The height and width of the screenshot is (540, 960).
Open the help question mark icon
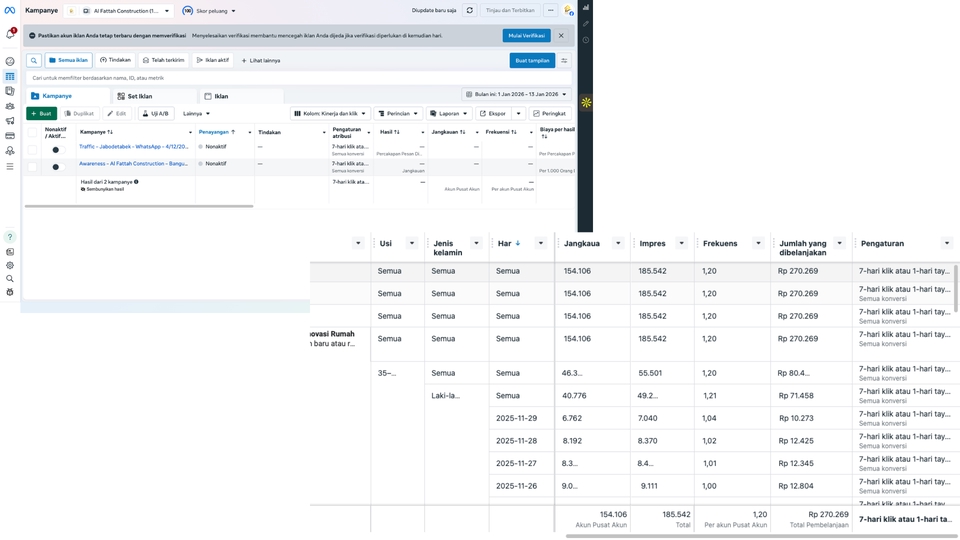pyautogui.click(x=10, y=237)
